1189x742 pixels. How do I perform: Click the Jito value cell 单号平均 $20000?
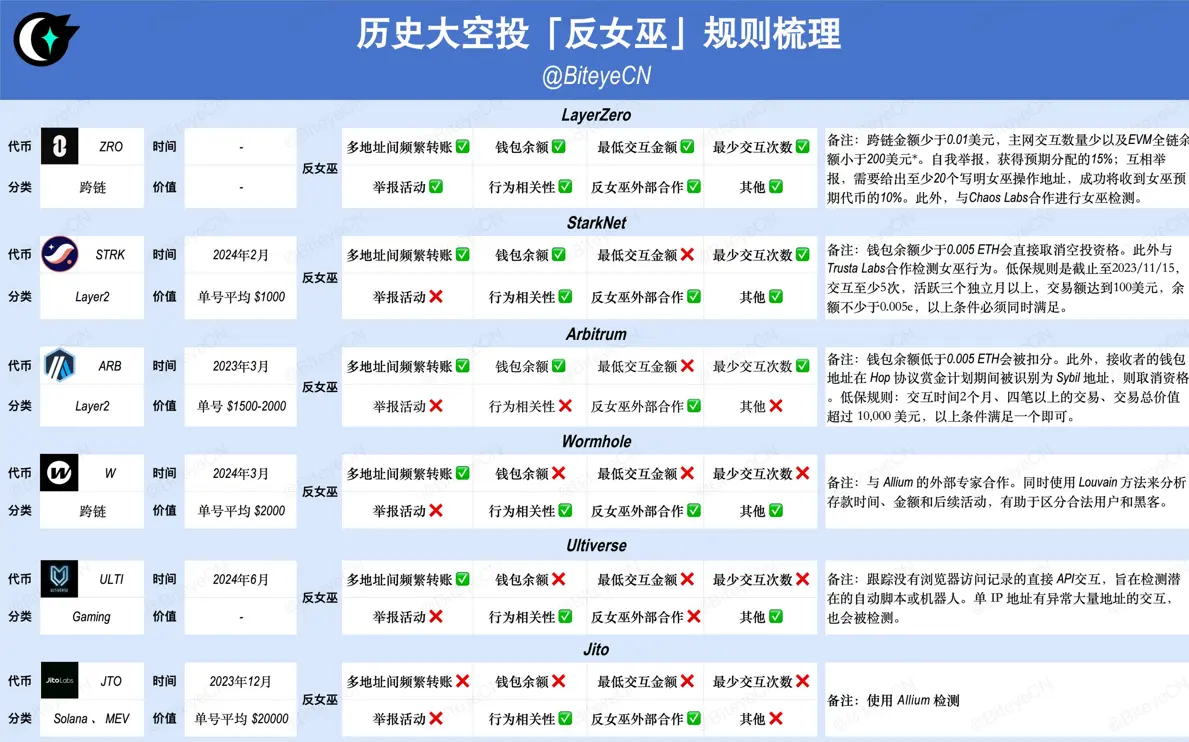pos(241,719)
